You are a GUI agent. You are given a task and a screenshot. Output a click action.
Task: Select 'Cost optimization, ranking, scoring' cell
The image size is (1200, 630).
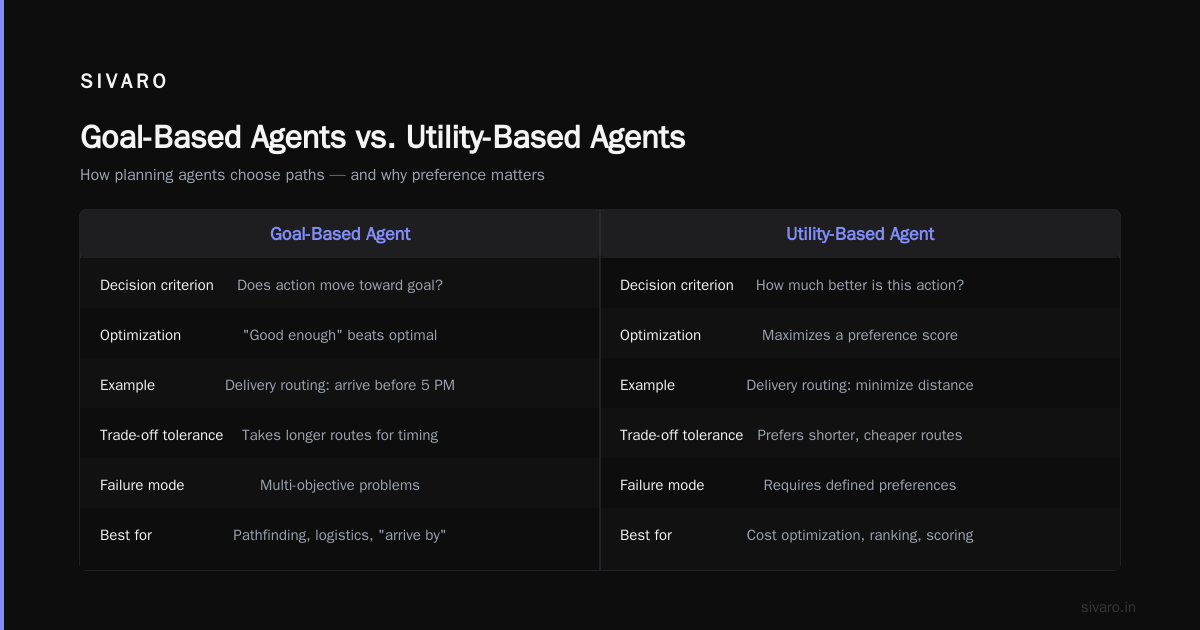[x=860, y=535]
